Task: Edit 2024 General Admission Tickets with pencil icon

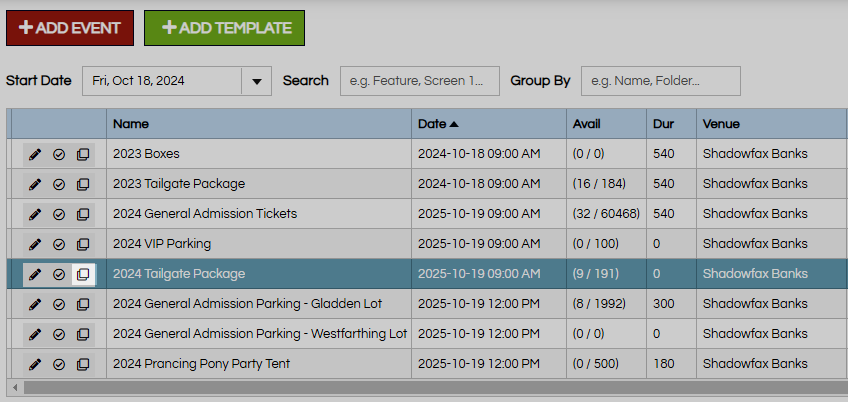Action: pos(35,214)
